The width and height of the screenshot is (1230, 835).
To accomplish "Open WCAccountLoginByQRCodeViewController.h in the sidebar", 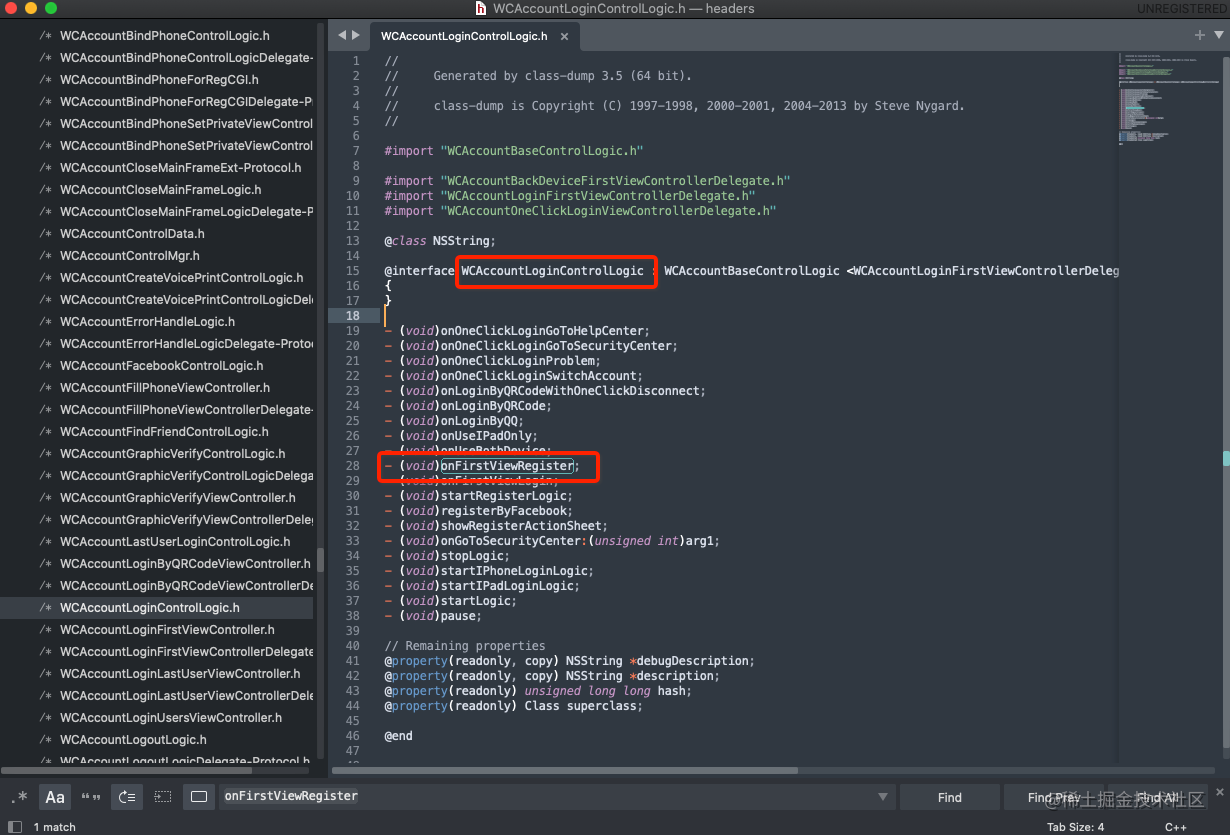I will (185, 564).
